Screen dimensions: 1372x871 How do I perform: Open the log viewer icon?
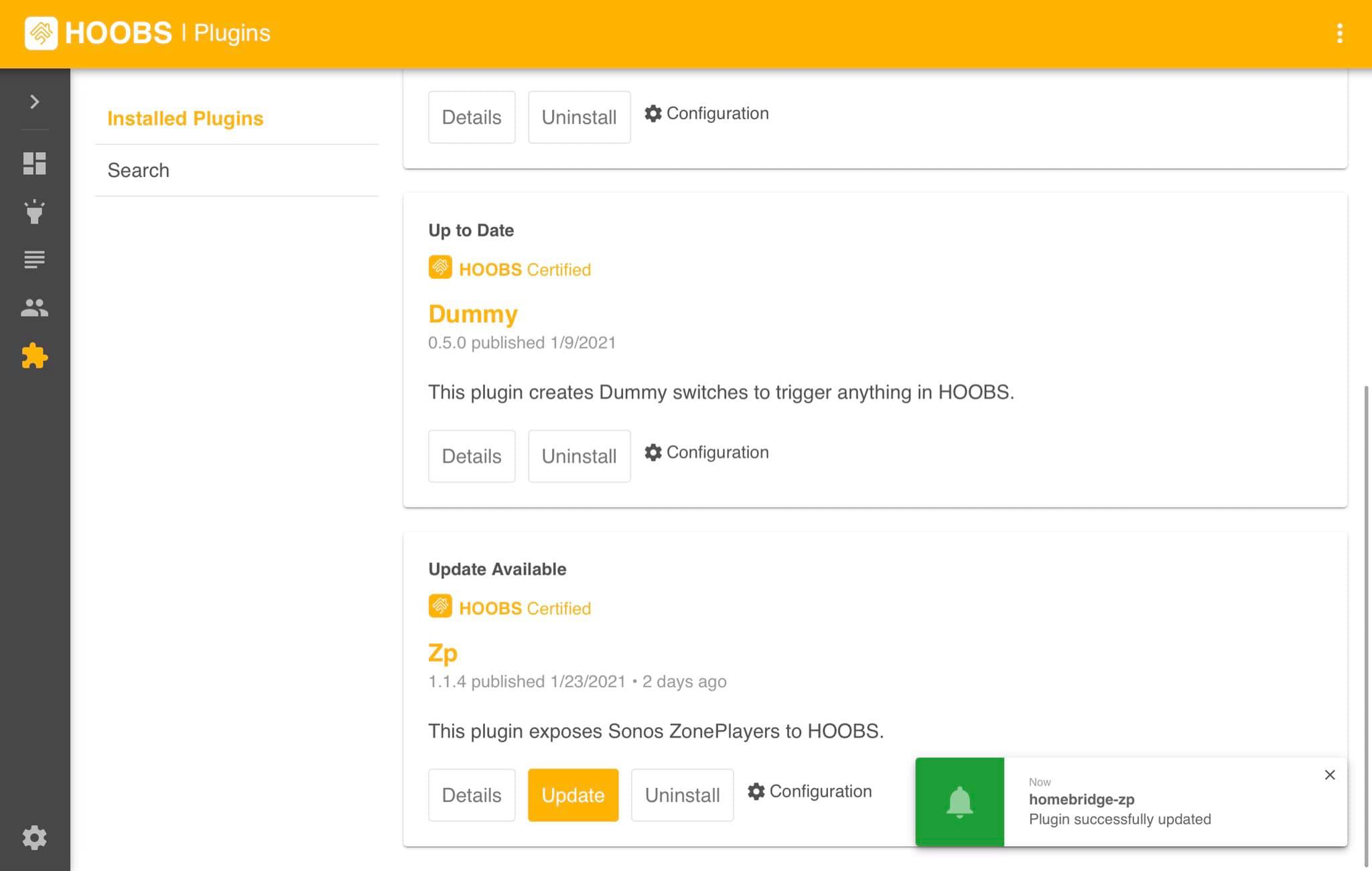pyautogui.click(x=34, y=260)
